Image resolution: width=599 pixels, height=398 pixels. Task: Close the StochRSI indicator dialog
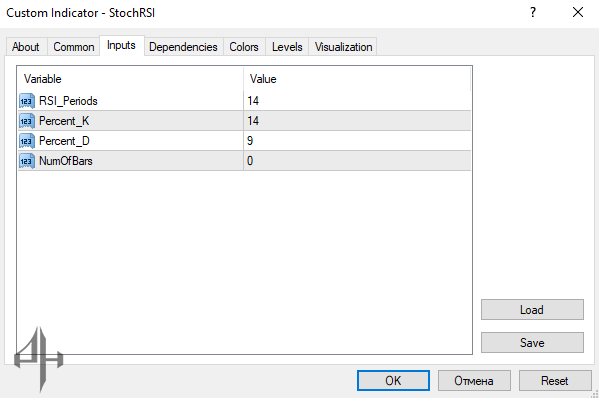pos(578,13)
